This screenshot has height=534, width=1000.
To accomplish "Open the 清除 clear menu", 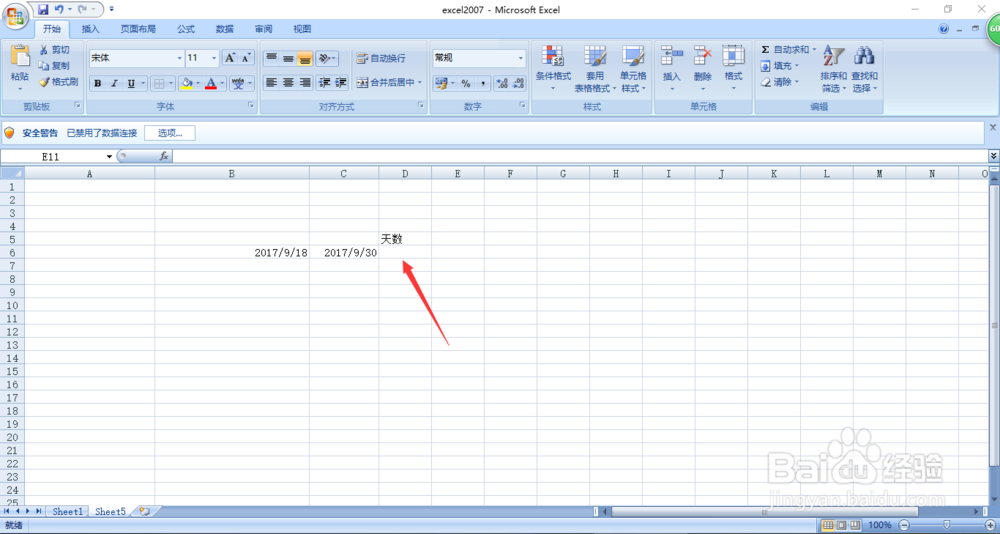I will 779,82.
